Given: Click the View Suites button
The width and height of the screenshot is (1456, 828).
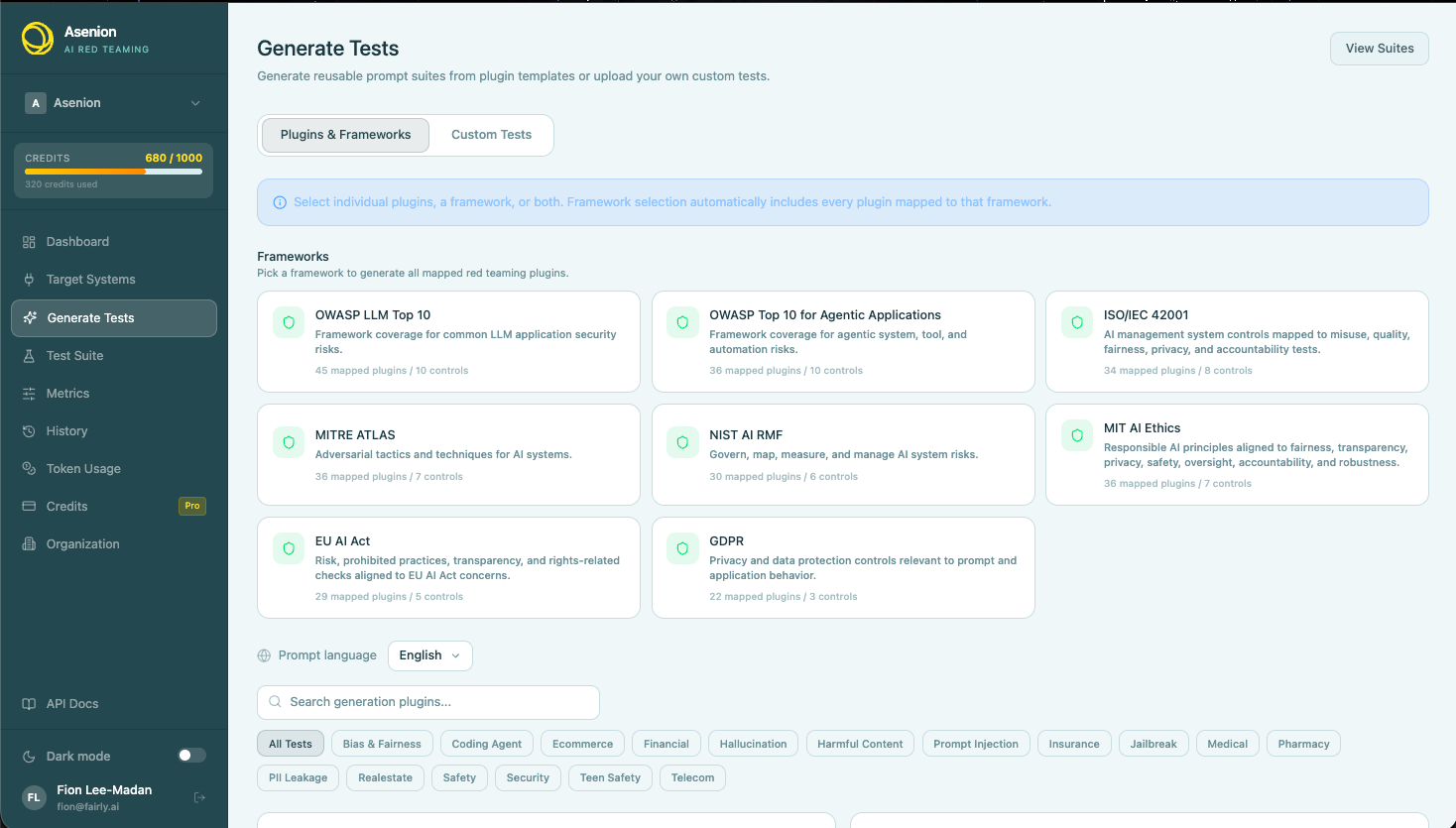Looking at the screenshot, I should [1380, 49].
